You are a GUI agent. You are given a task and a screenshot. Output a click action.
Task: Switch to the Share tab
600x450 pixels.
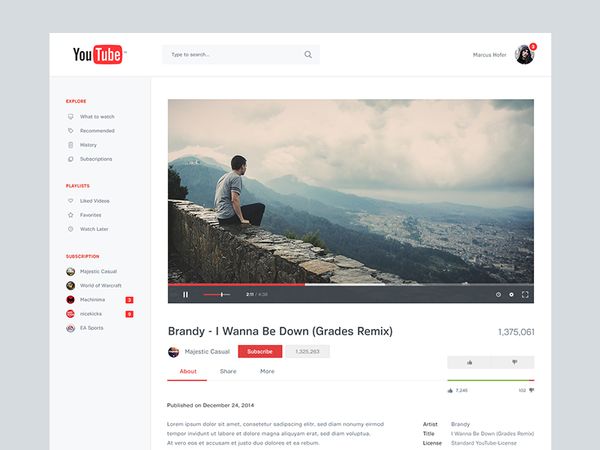click(228, 371)
